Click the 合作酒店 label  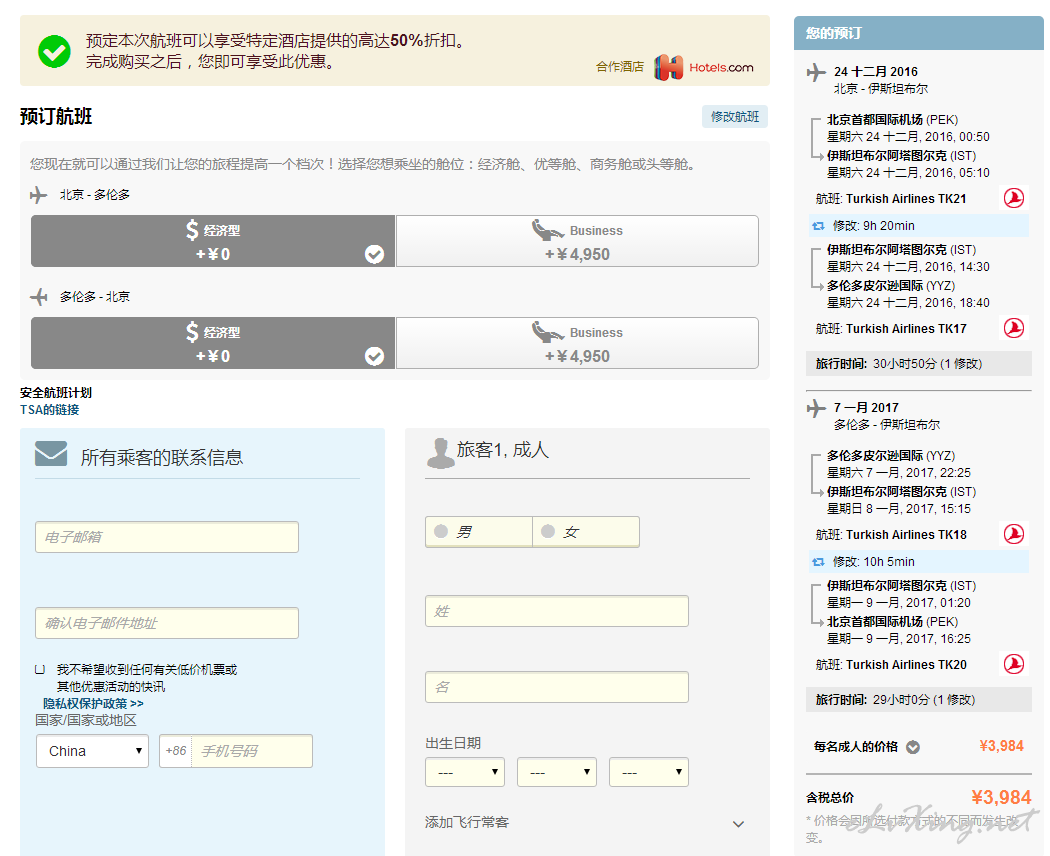(620, 66)
